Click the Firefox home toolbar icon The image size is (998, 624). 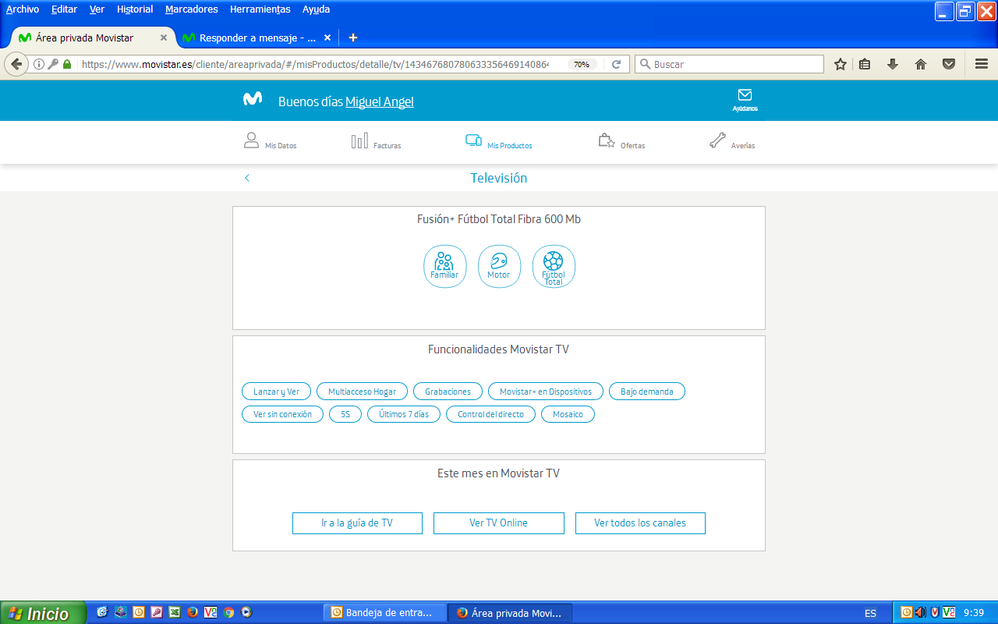click(x=920, y=64)
